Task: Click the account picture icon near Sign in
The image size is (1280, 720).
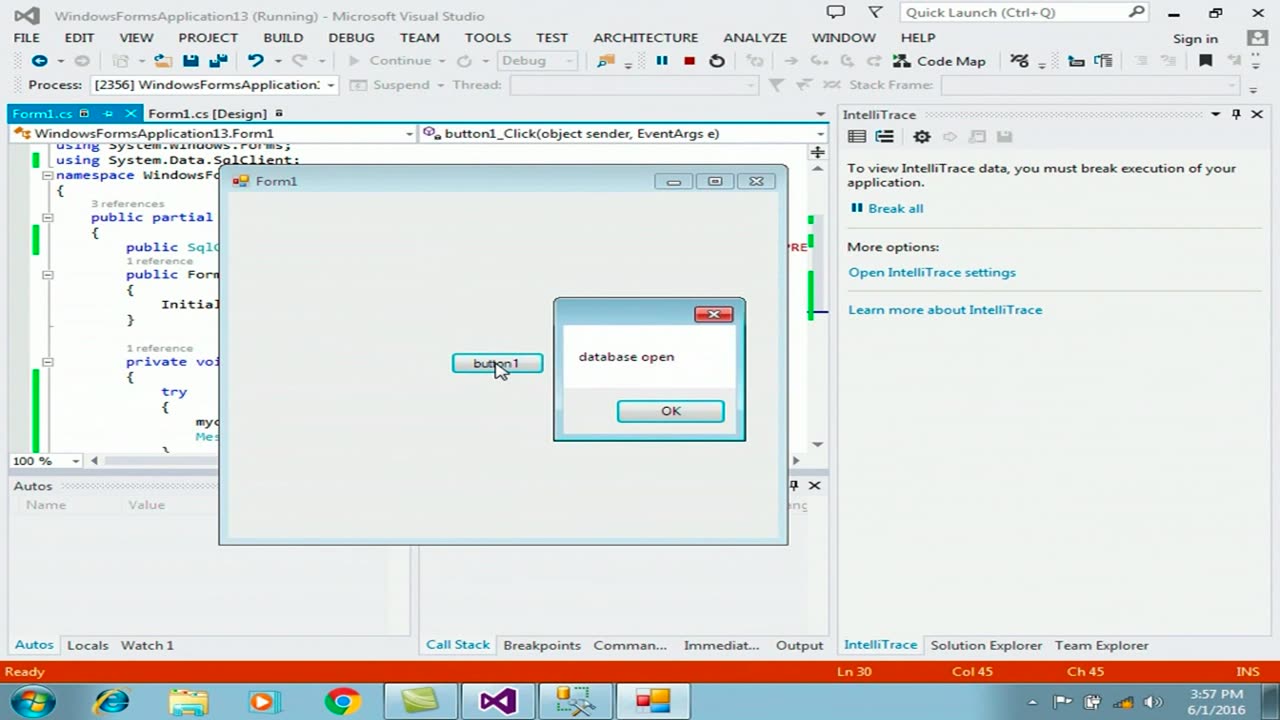Action: 1258,38
